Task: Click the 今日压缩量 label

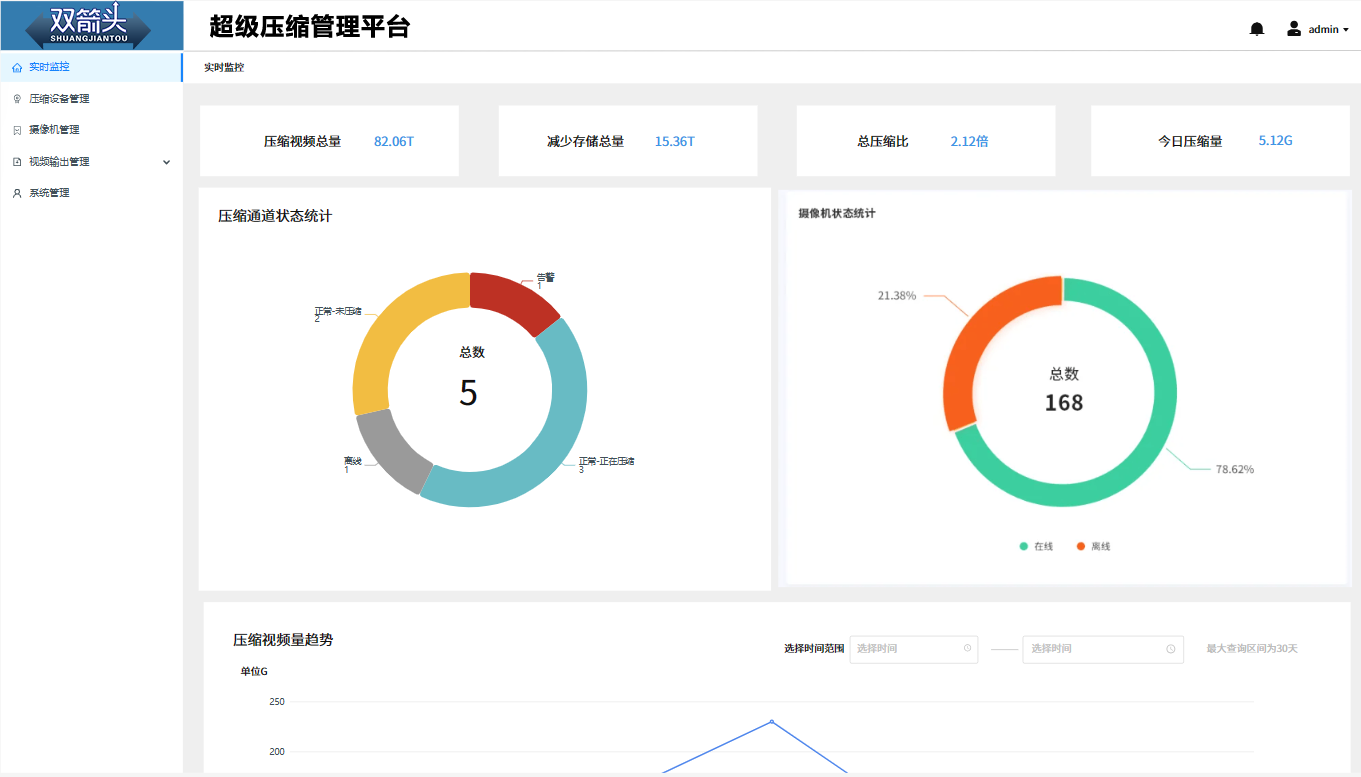Action: tap(1190, 142)
